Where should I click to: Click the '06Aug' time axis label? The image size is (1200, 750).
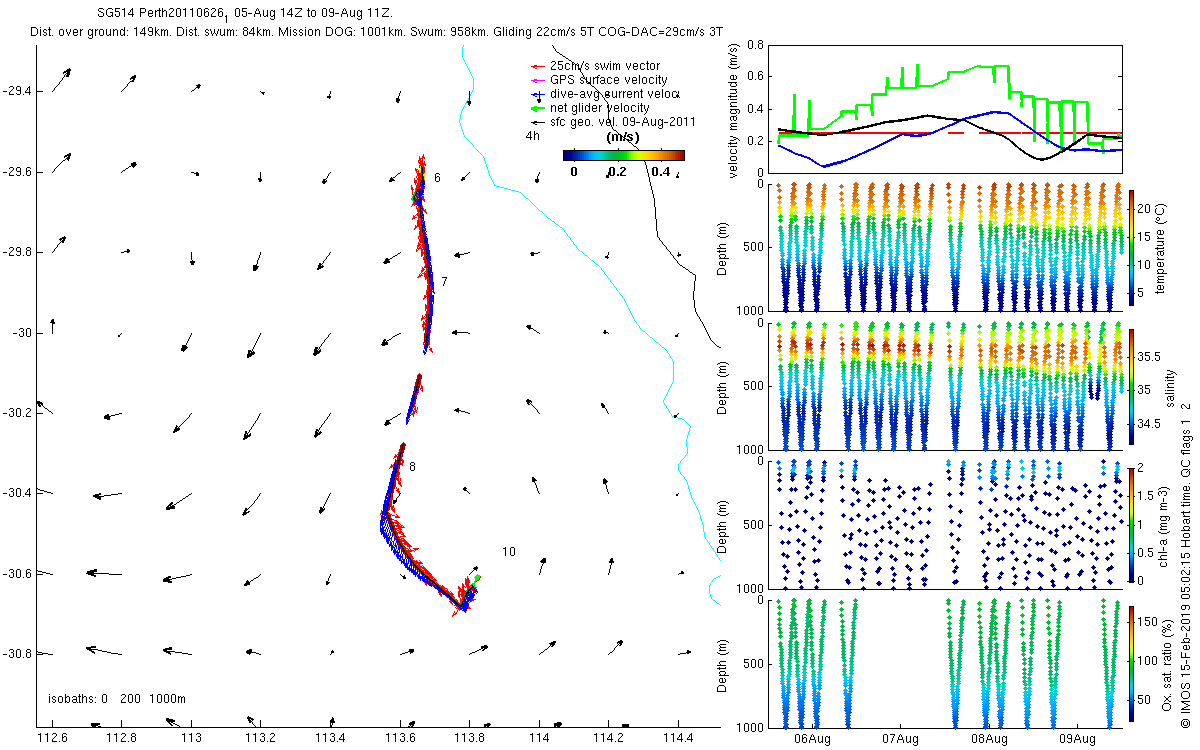coord(812,739)
